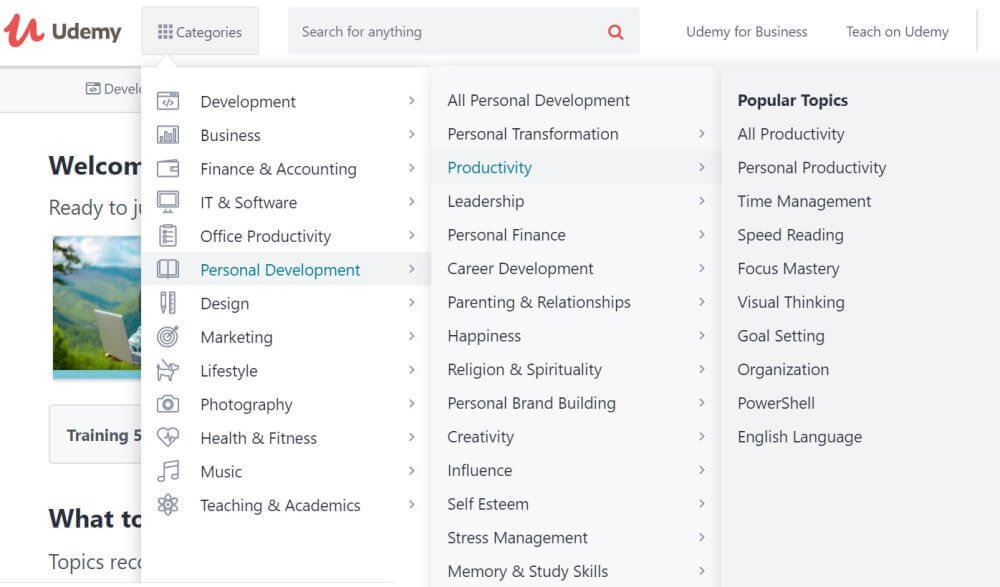Screen dimensions: 1000x587
Task: Select Marketing from the category menu
Action: (x=236, y=337)
